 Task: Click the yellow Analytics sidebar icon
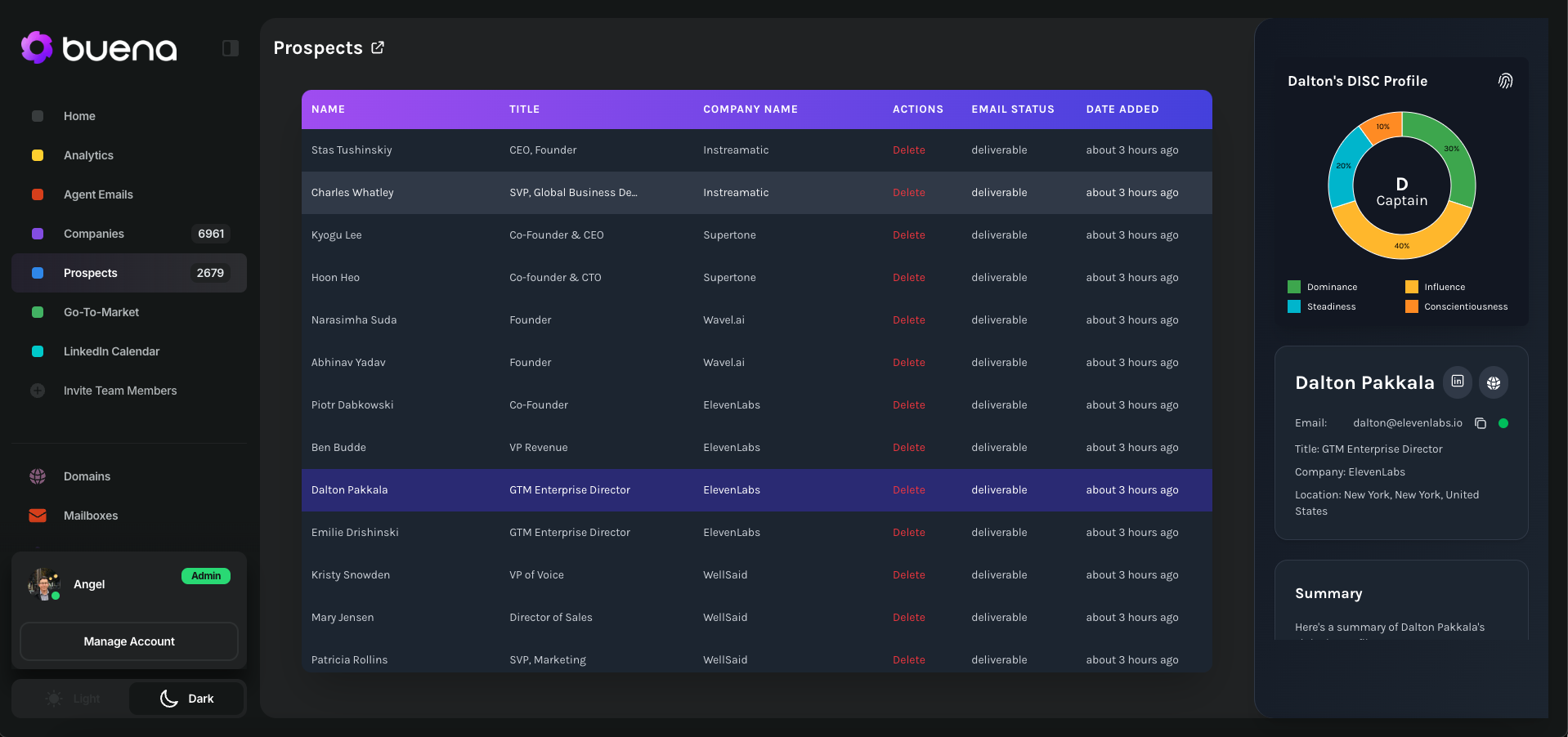[x=38, y=155]
